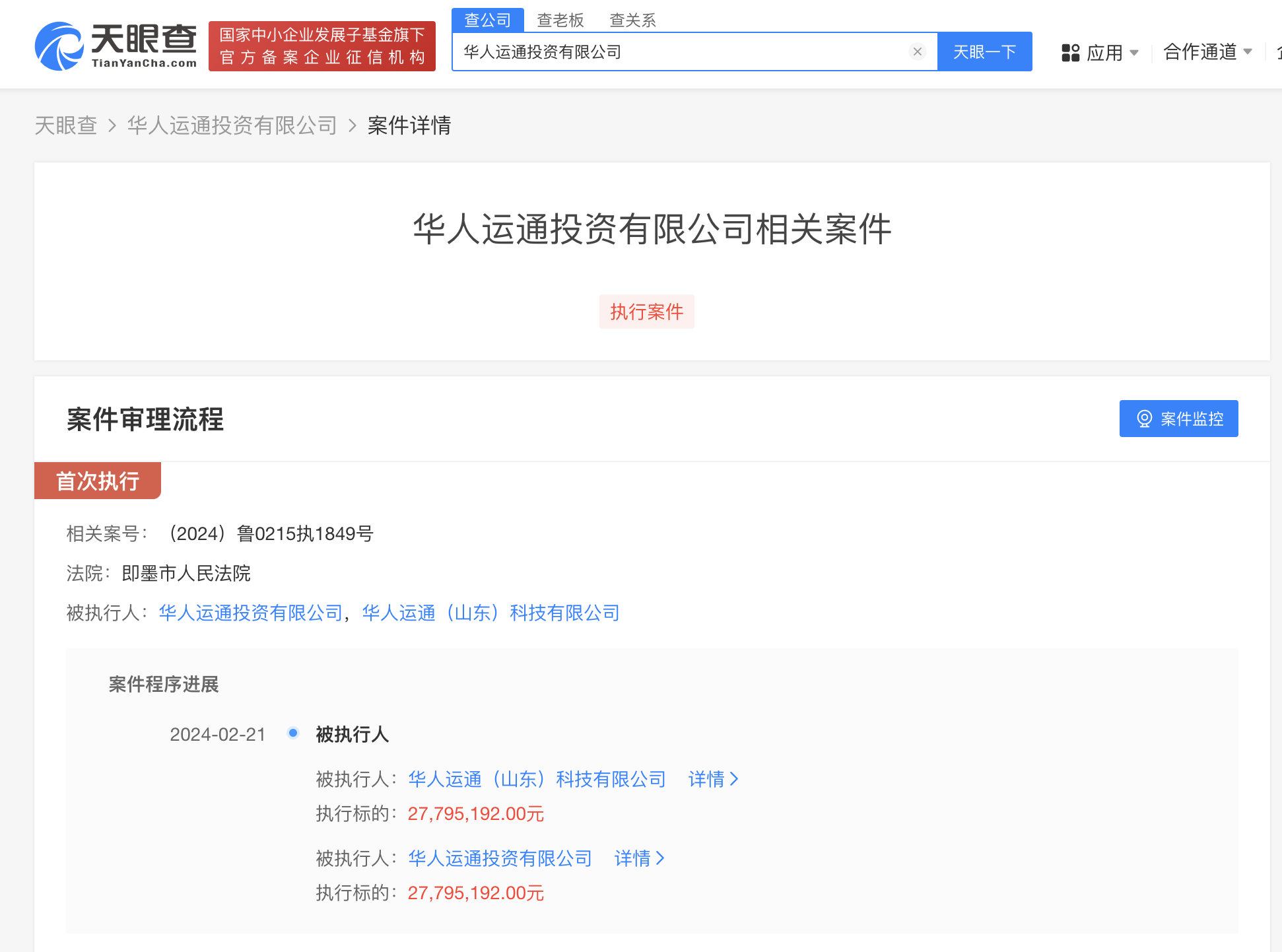Click 天眼查 breadcrumb link
Screen dimensions: 1282x952
66,125
